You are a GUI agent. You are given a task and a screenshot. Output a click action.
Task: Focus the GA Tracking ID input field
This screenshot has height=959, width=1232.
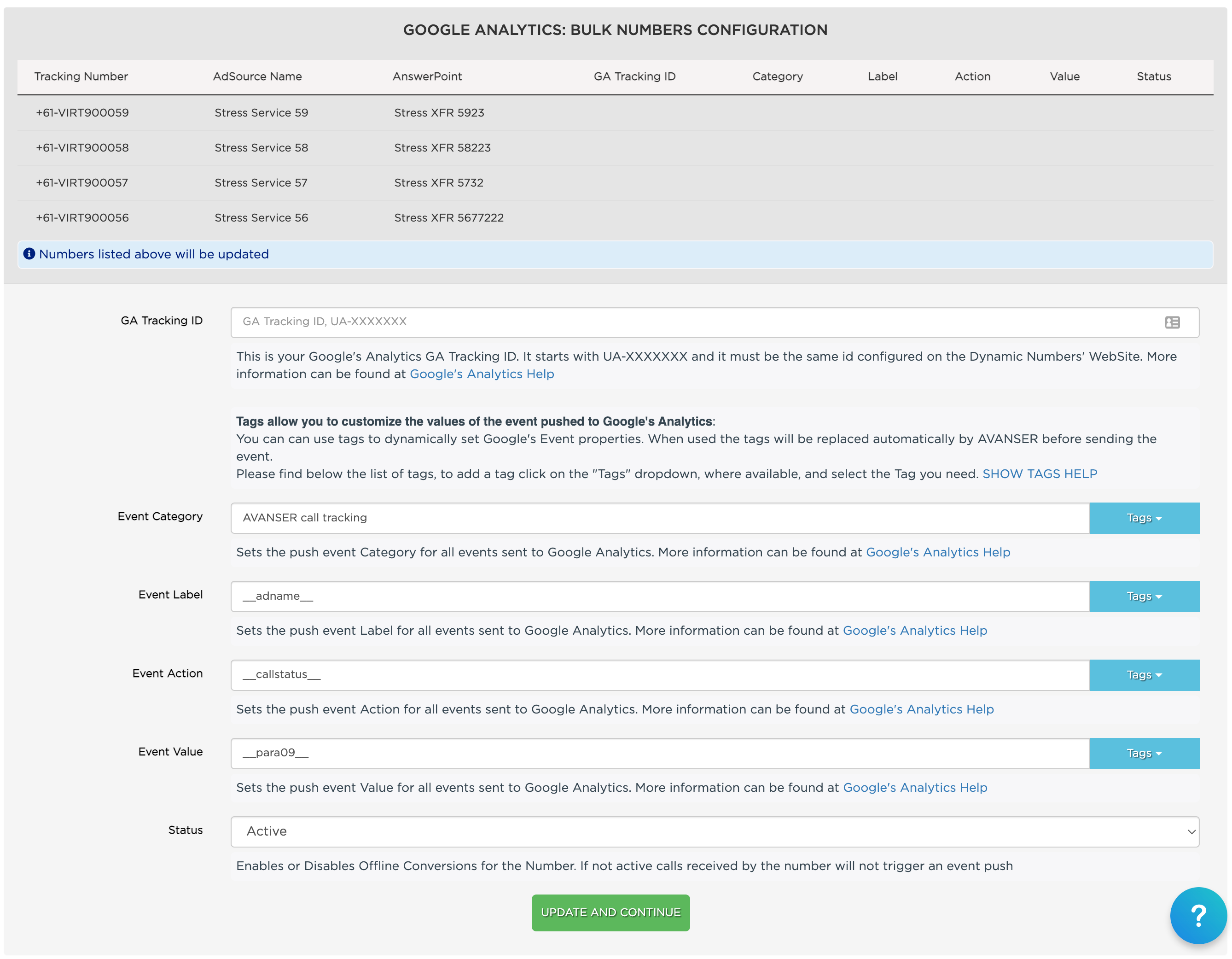coord(677,322)
